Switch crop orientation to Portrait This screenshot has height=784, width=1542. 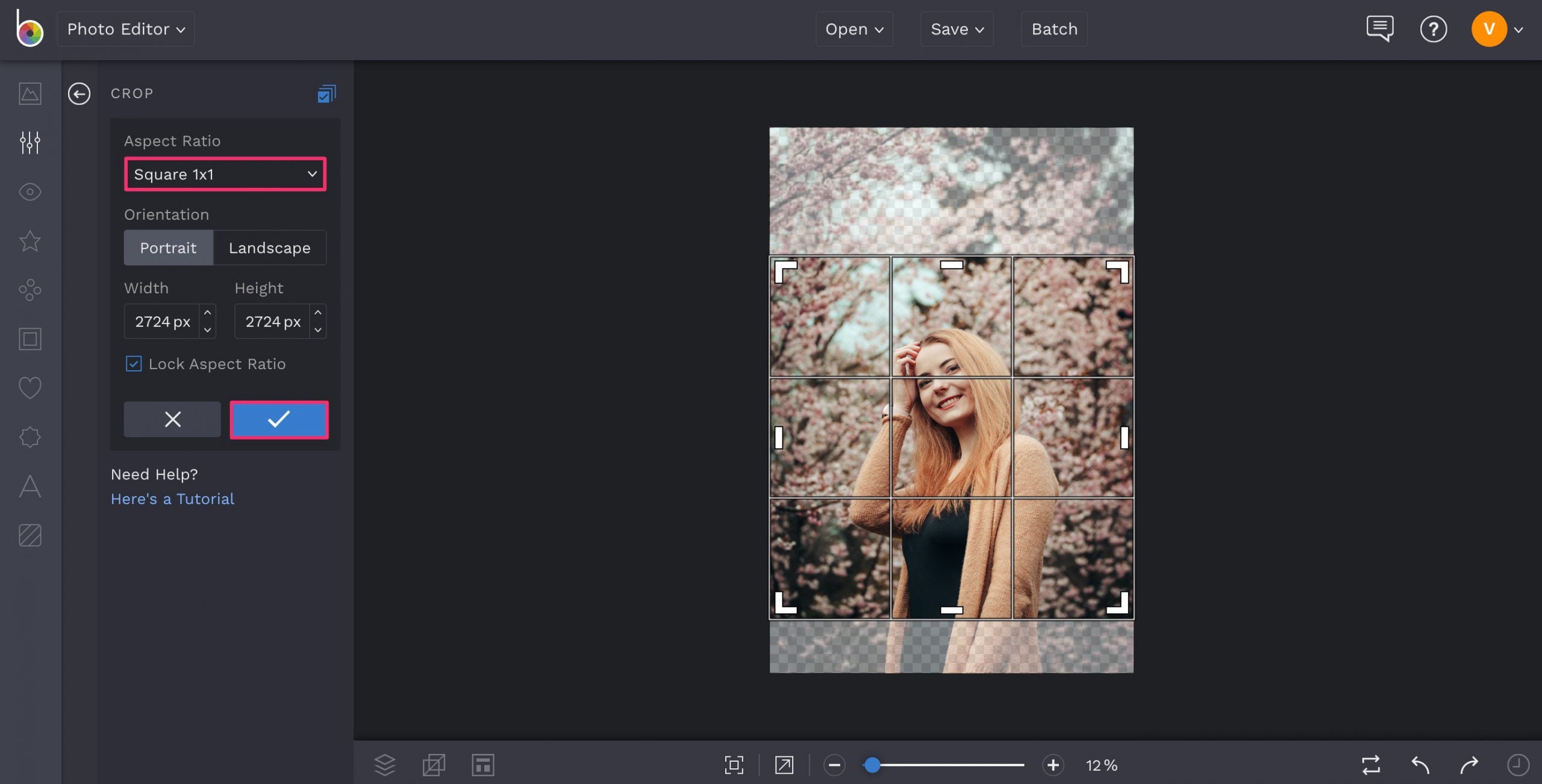[x=168, y=247]
